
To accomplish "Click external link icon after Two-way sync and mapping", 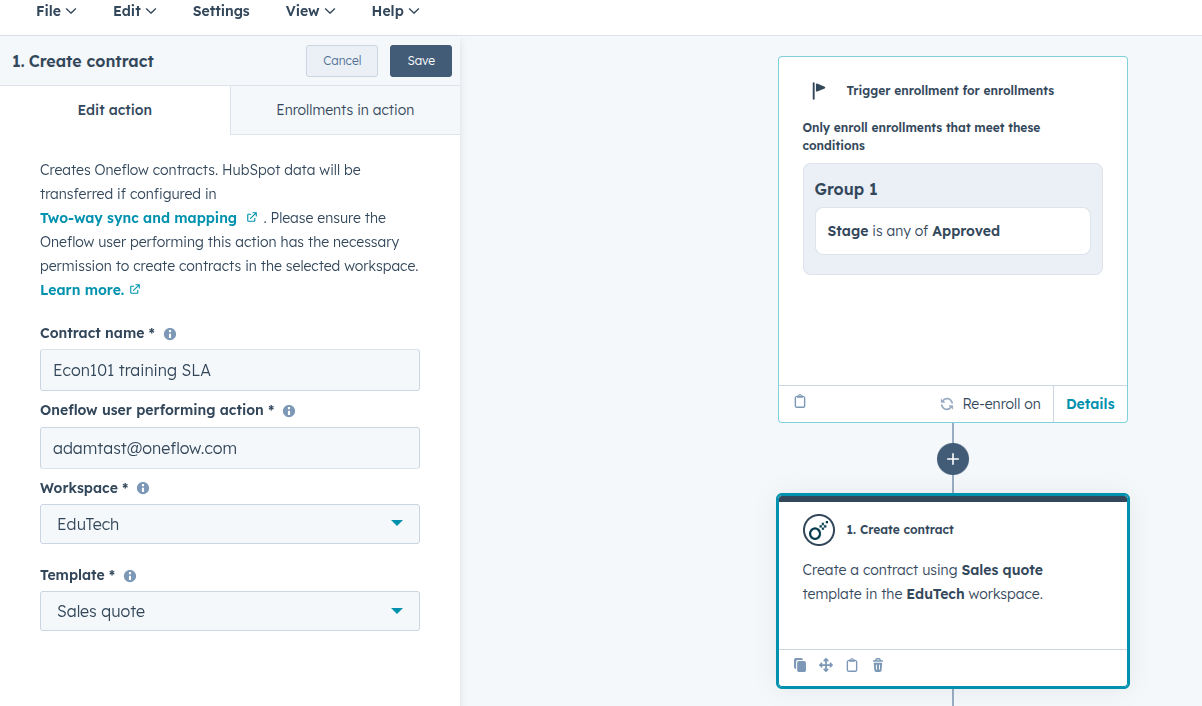I will [x=252, y=217].
